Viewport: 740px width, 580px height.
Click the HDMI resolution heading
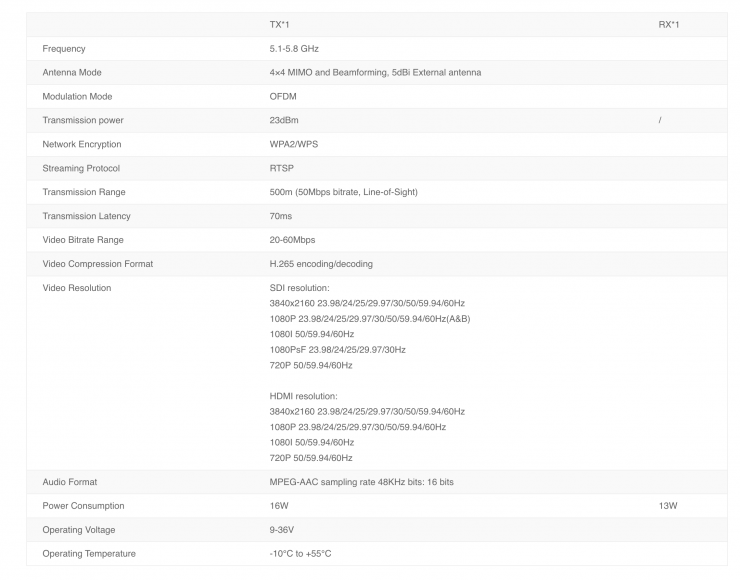pos(304,396)
